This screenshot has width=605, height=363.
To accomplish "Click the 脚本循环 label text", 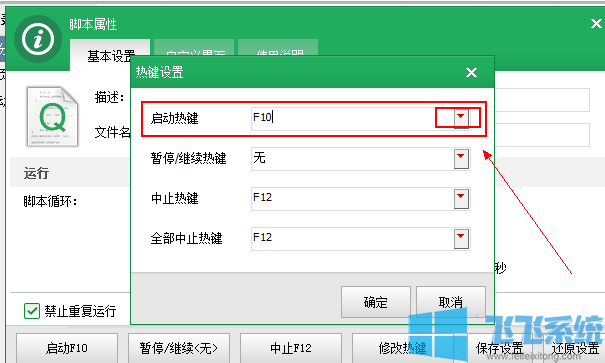I will click(x=50, y=201).
